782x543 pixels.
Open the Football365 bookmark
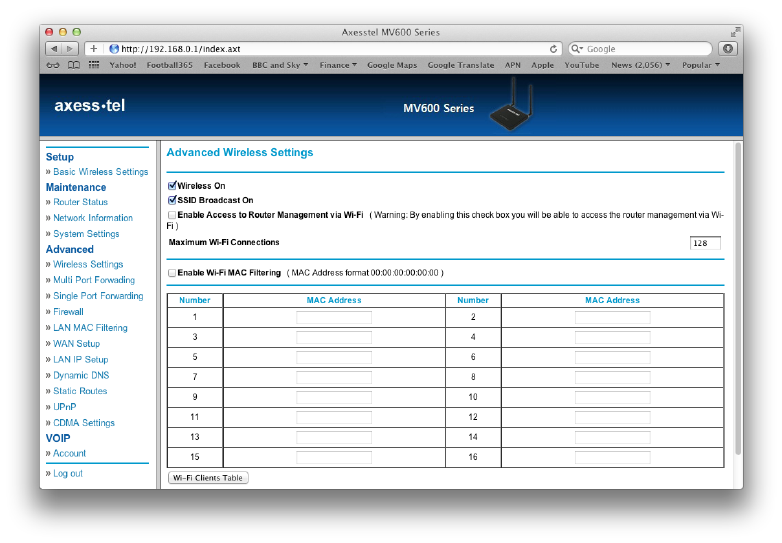(170, 65)
